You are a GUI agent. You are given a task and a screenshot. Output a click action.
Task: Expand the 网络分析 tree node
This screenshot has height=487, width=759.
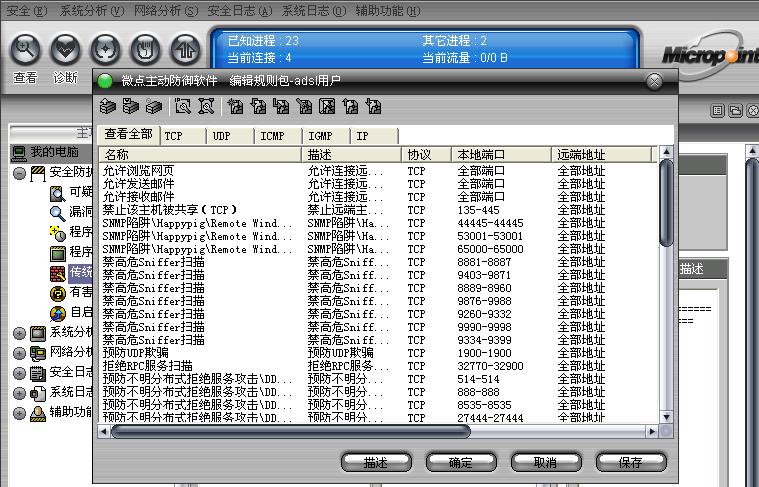tap(19, 353)
